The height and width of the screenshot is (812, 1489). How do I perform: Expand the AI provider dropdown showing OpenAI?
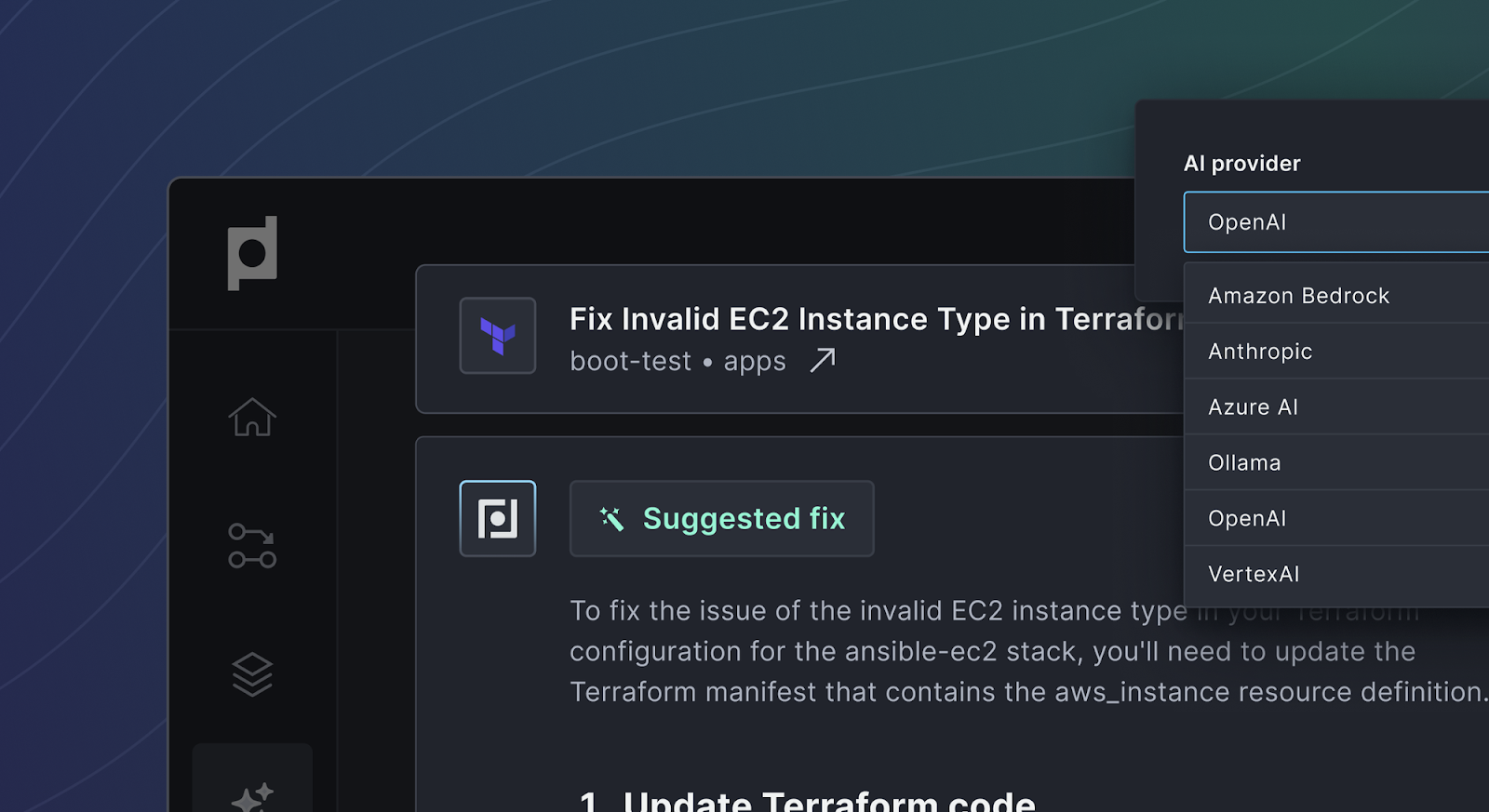(1335, 222)
